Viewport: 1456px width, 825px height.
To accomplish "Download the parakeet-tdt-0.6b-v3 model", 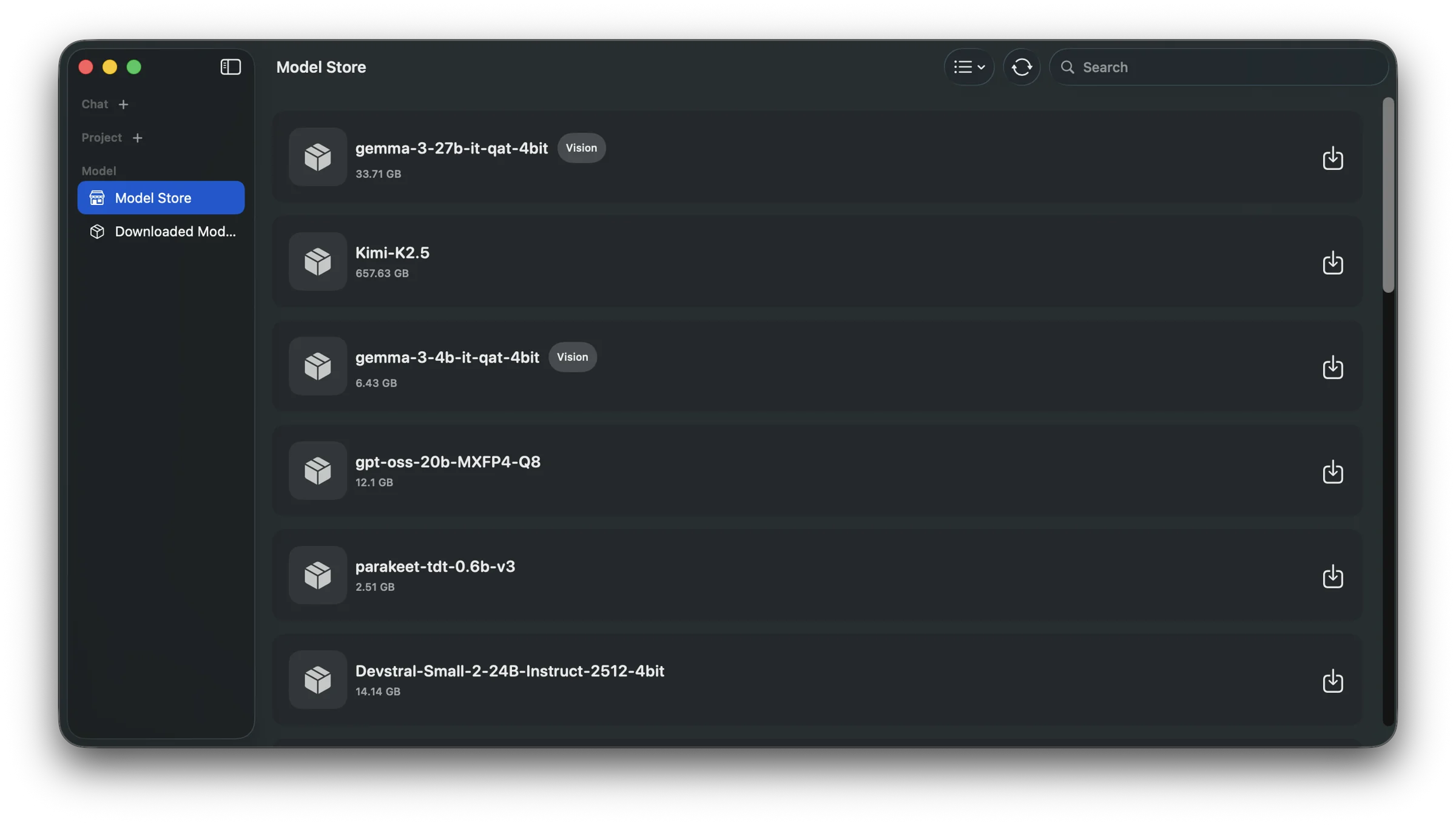I will tap(1332, 576).
